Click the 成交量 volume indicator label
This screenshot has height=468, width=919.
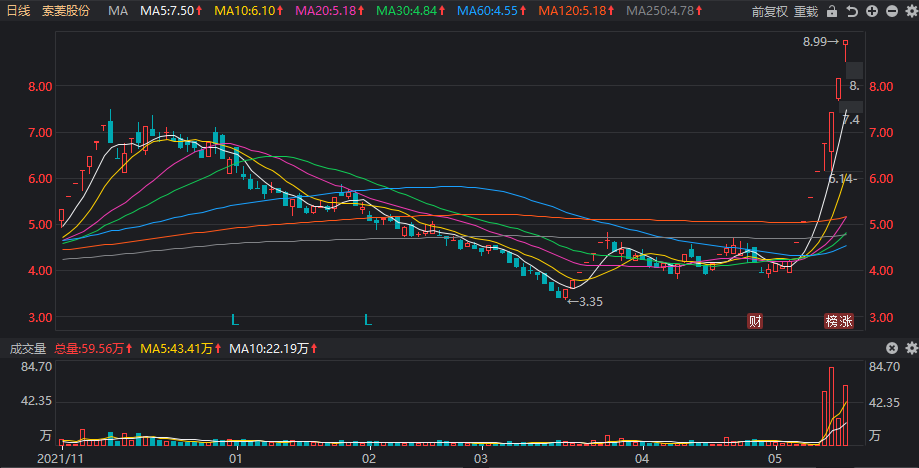point(28,349)
